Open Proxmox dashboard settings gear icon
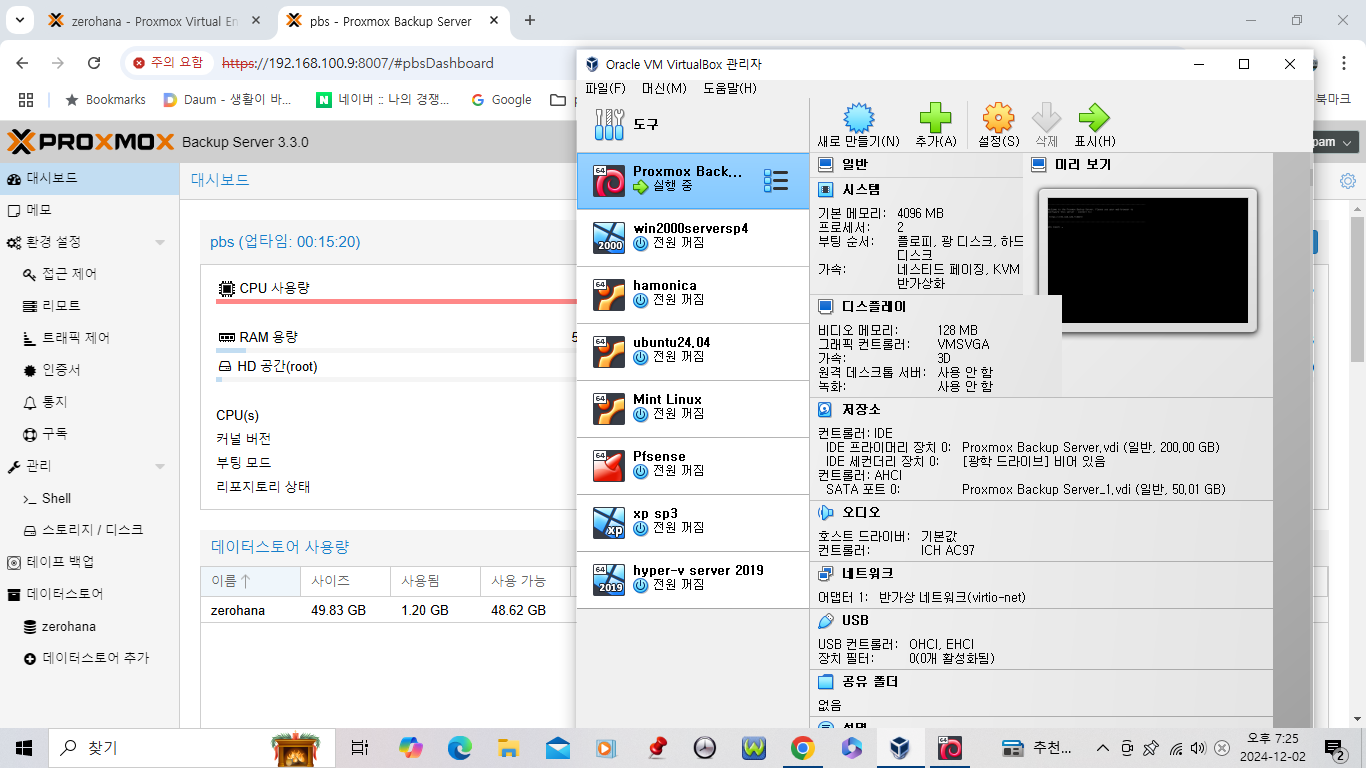This screenshot has height=768, width=1366. (1348, 181)
